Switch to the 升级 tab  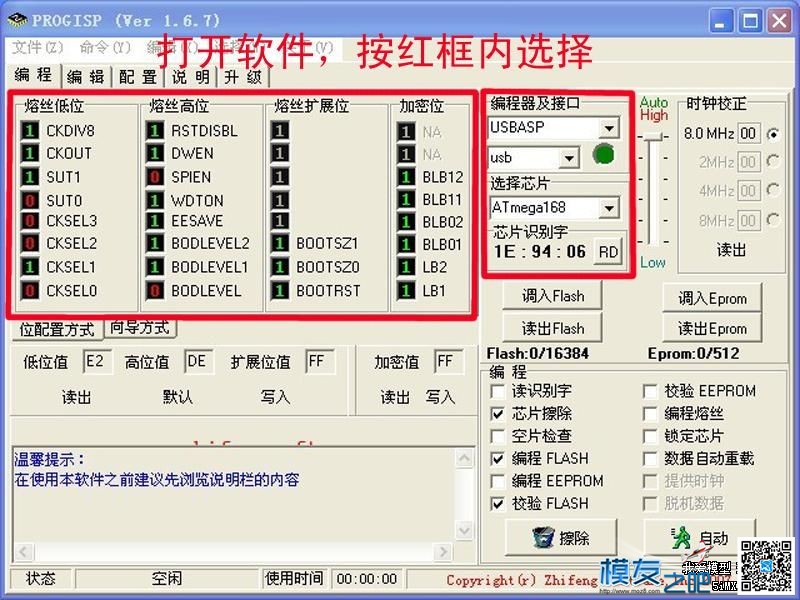pos(243,77)
